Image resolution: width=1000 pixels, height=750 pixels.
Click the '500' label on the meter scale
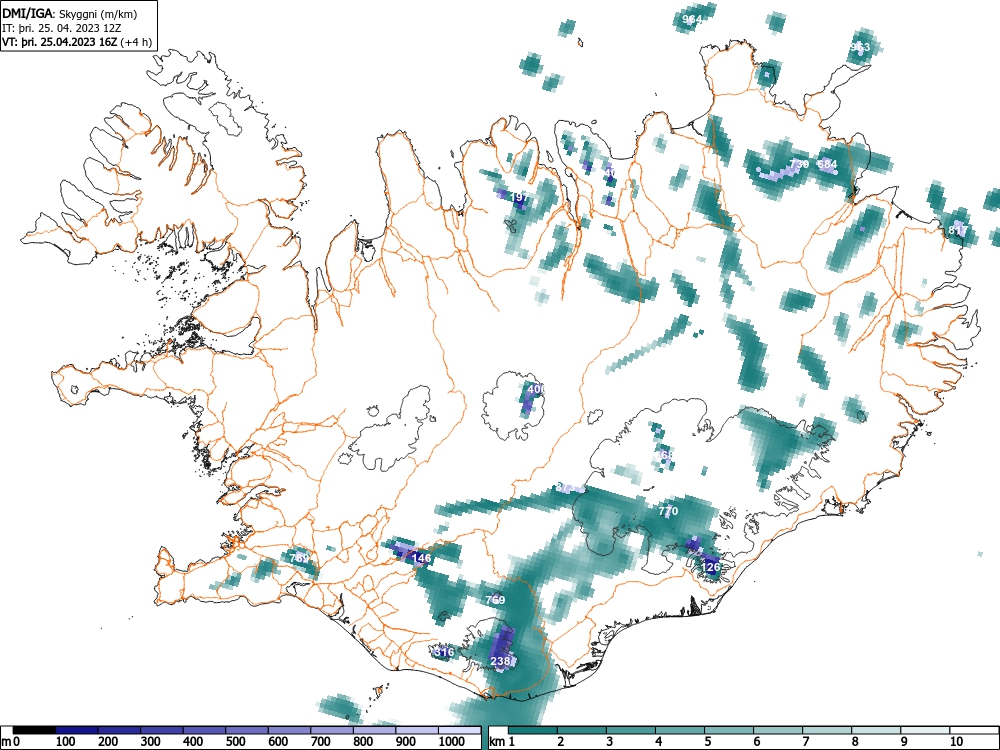pos(235,742)
